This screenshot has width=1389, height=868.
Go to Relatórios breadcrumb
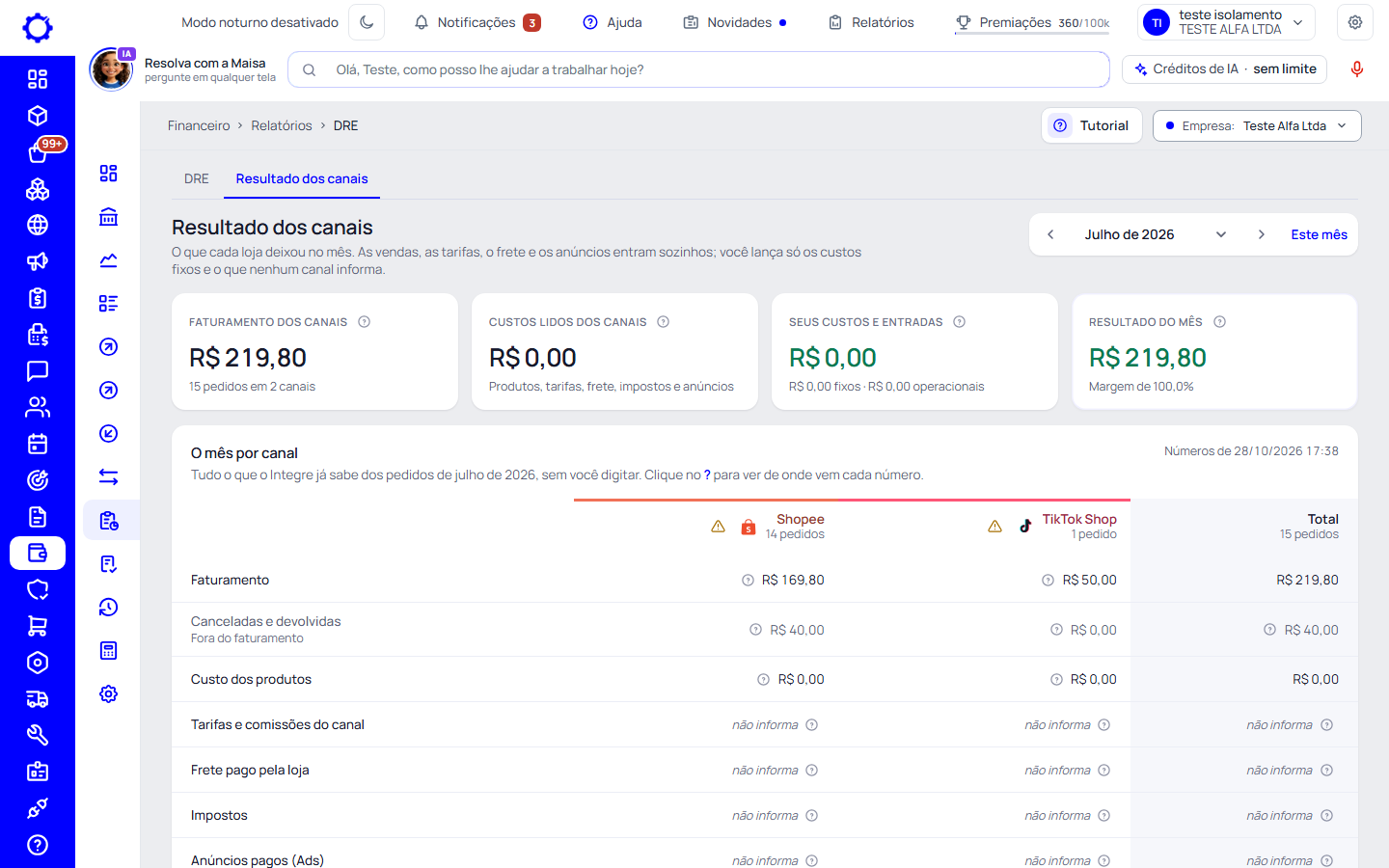click(282, 125)
